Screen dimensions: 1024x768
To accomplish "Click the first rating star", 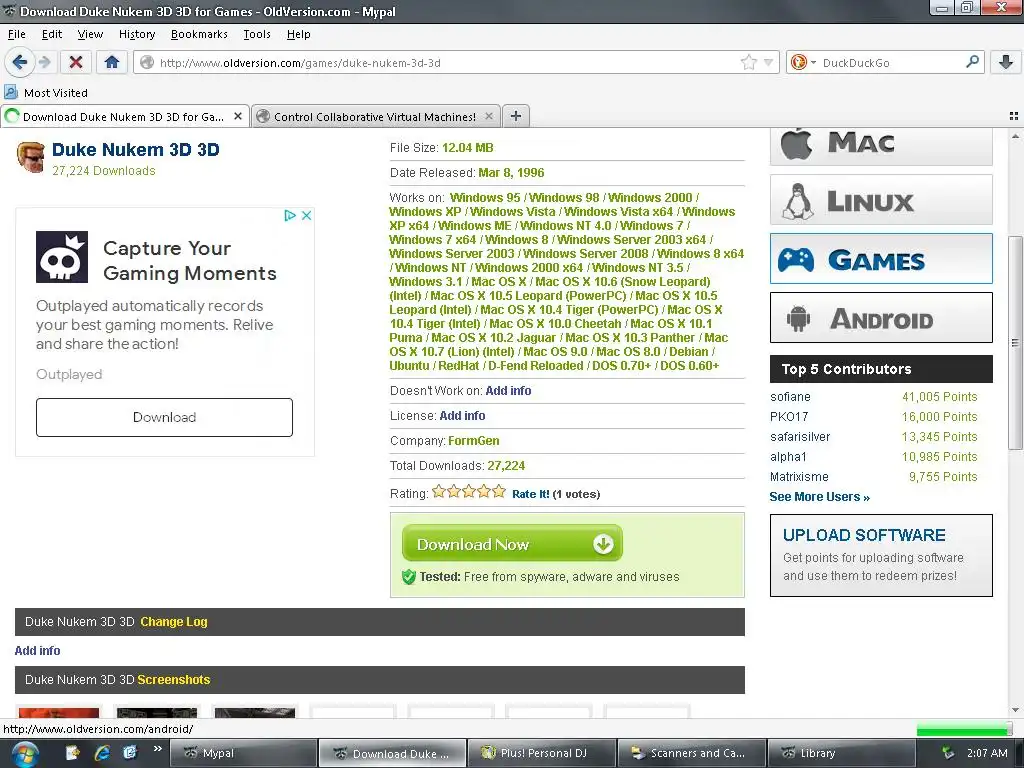I will click(x=439, y=491).
